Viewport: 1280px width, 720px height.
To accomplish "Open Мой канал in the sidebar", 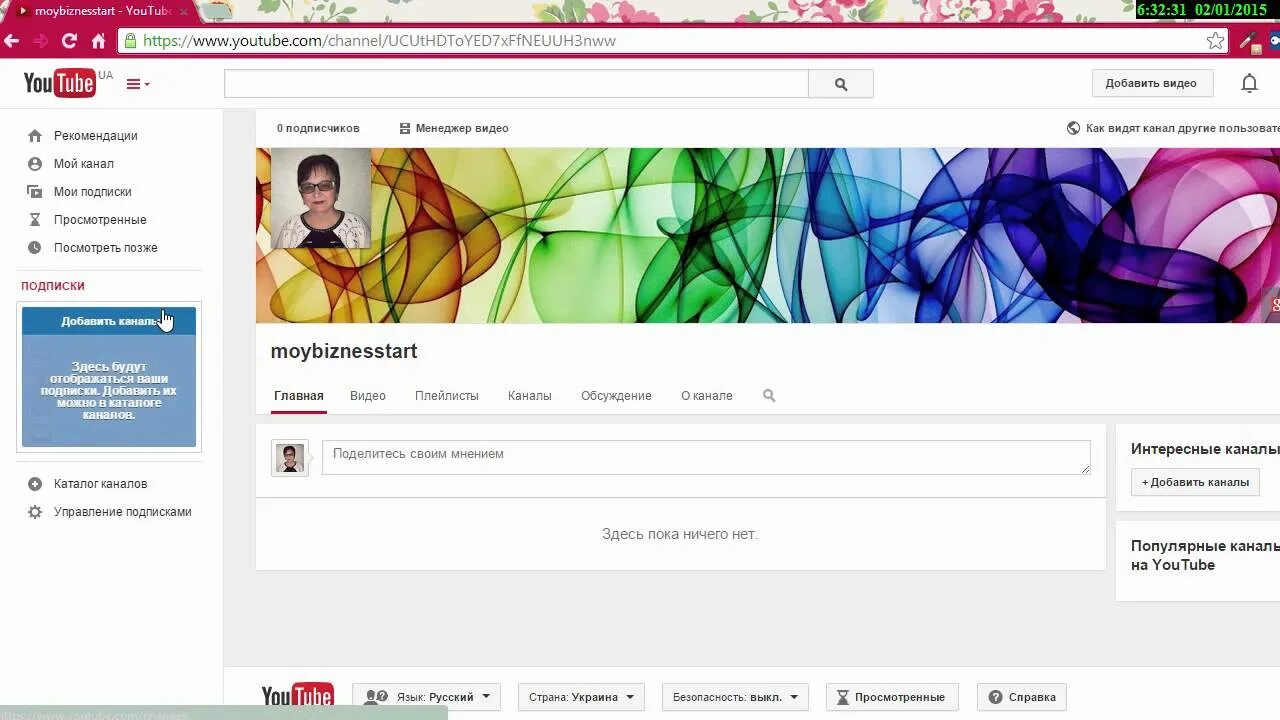I will (x=84, y=164).
